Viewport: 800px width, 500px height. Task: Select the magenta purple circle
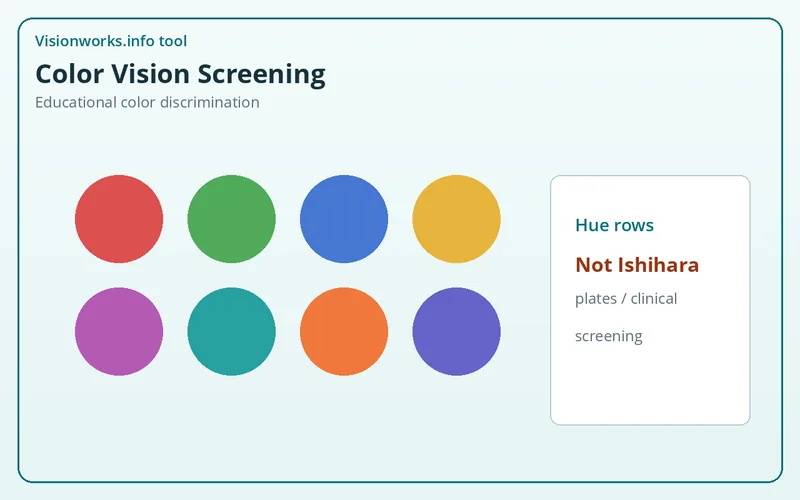pos(119,331)
